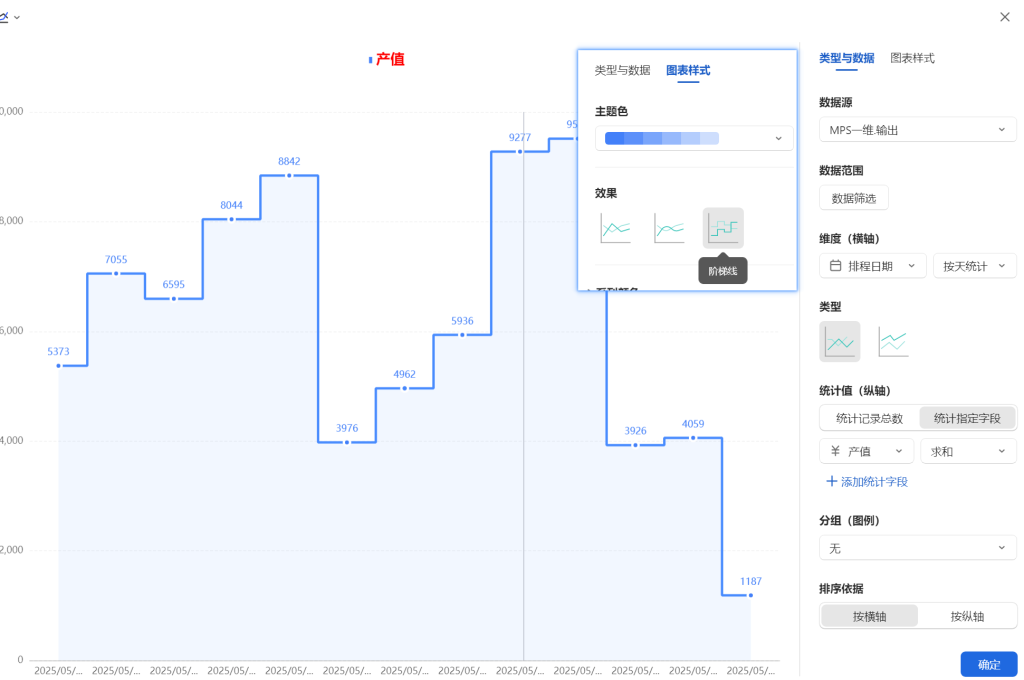
Task: Switch to 图表样式 tab in right panel
Action: pyautogui.click(x=912, y=58)
